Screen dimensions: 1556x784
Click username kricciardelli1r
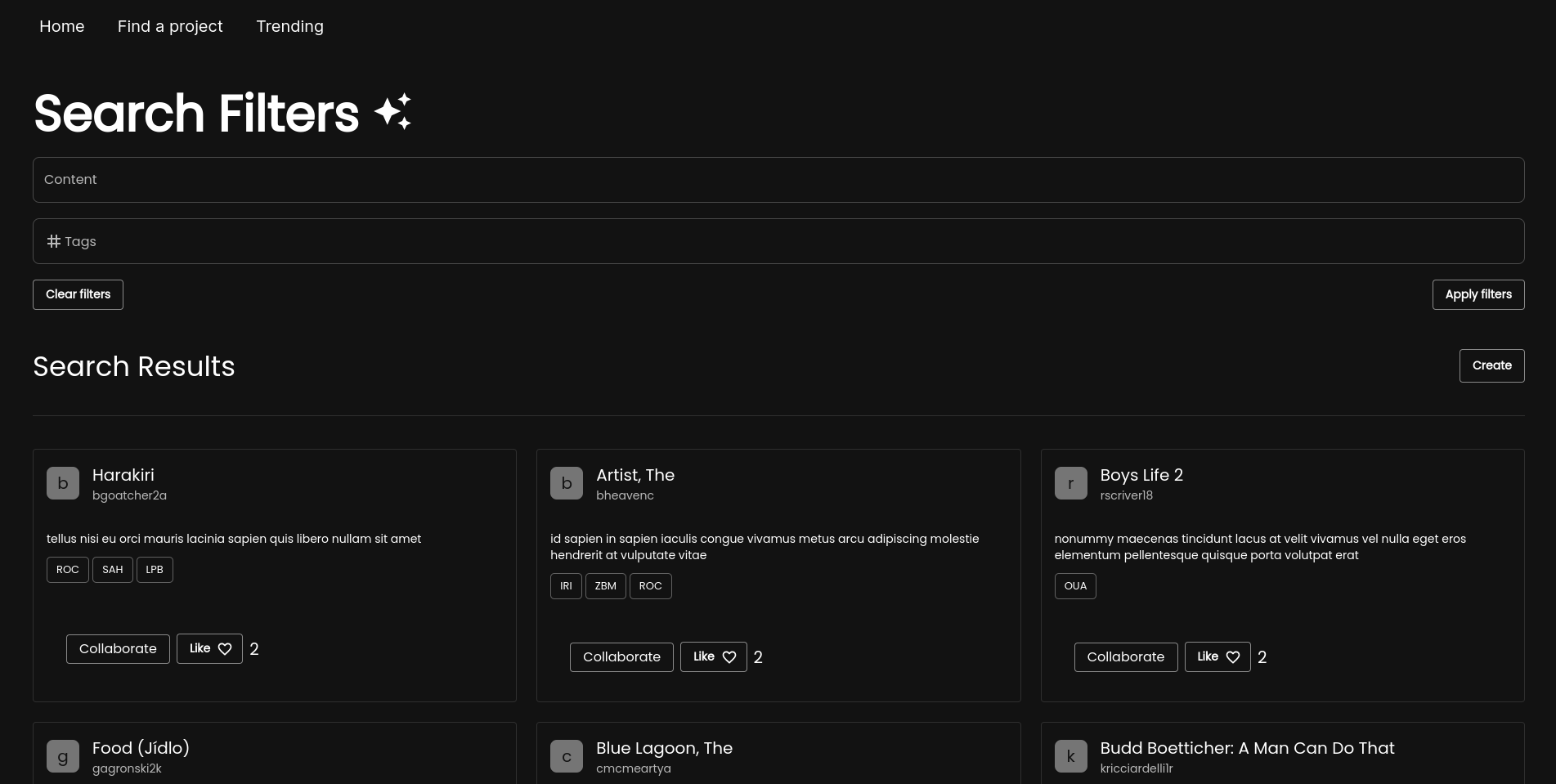coord(1137,768)
